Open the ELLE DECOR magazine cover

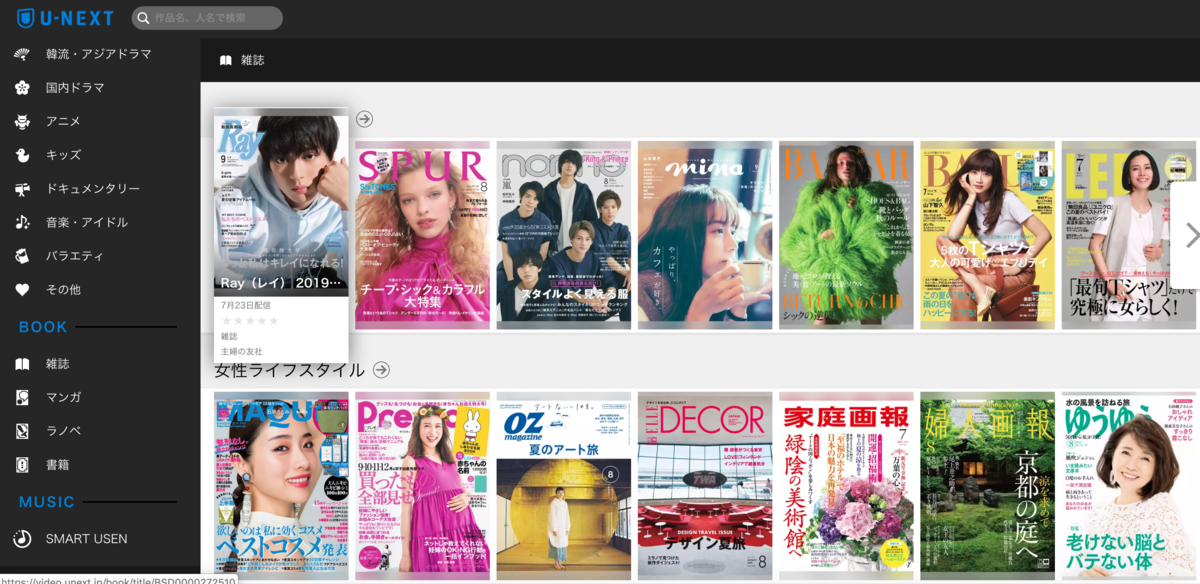coord(705,486)
